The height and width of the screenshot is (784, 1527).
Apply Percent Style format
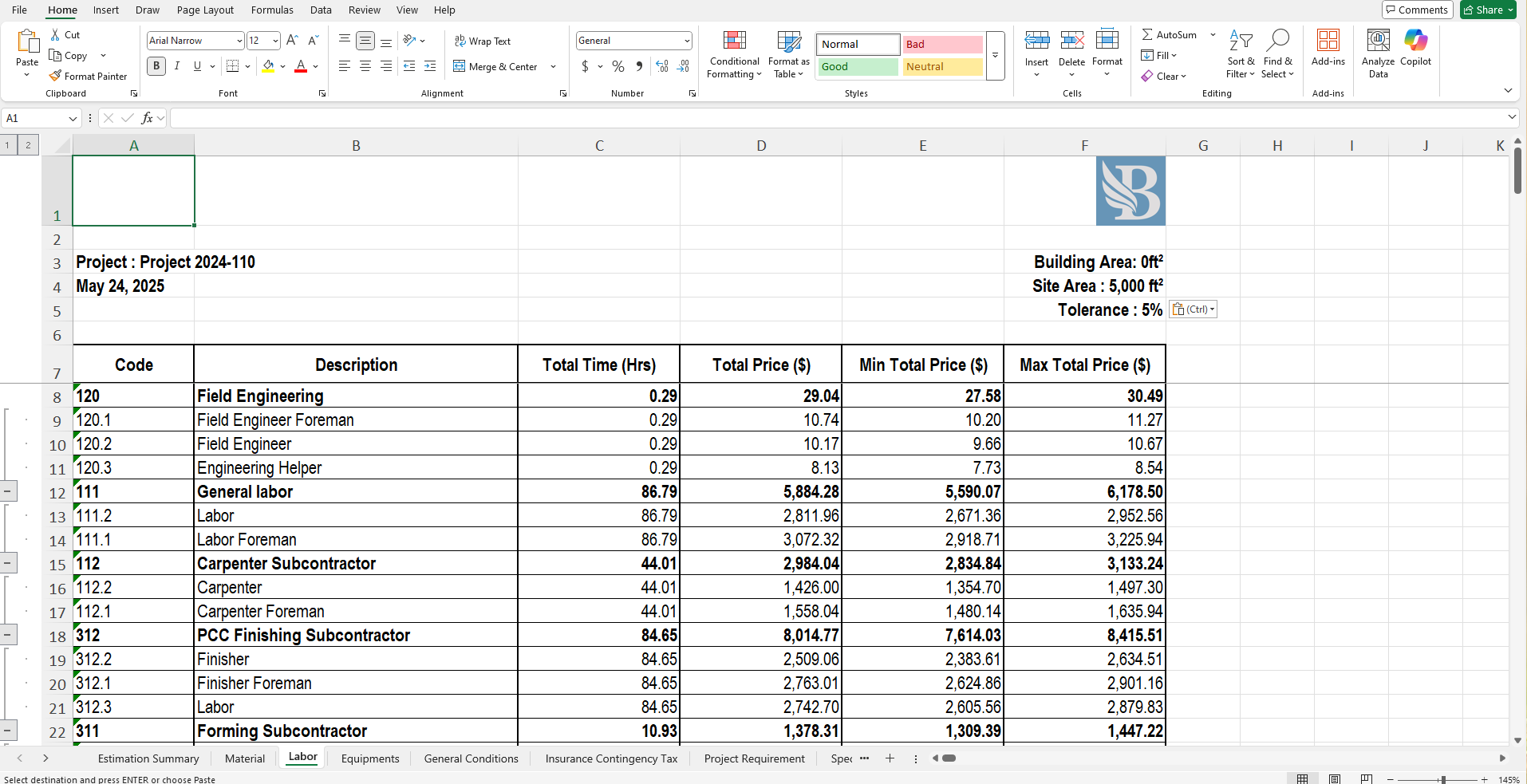point(618,66)
